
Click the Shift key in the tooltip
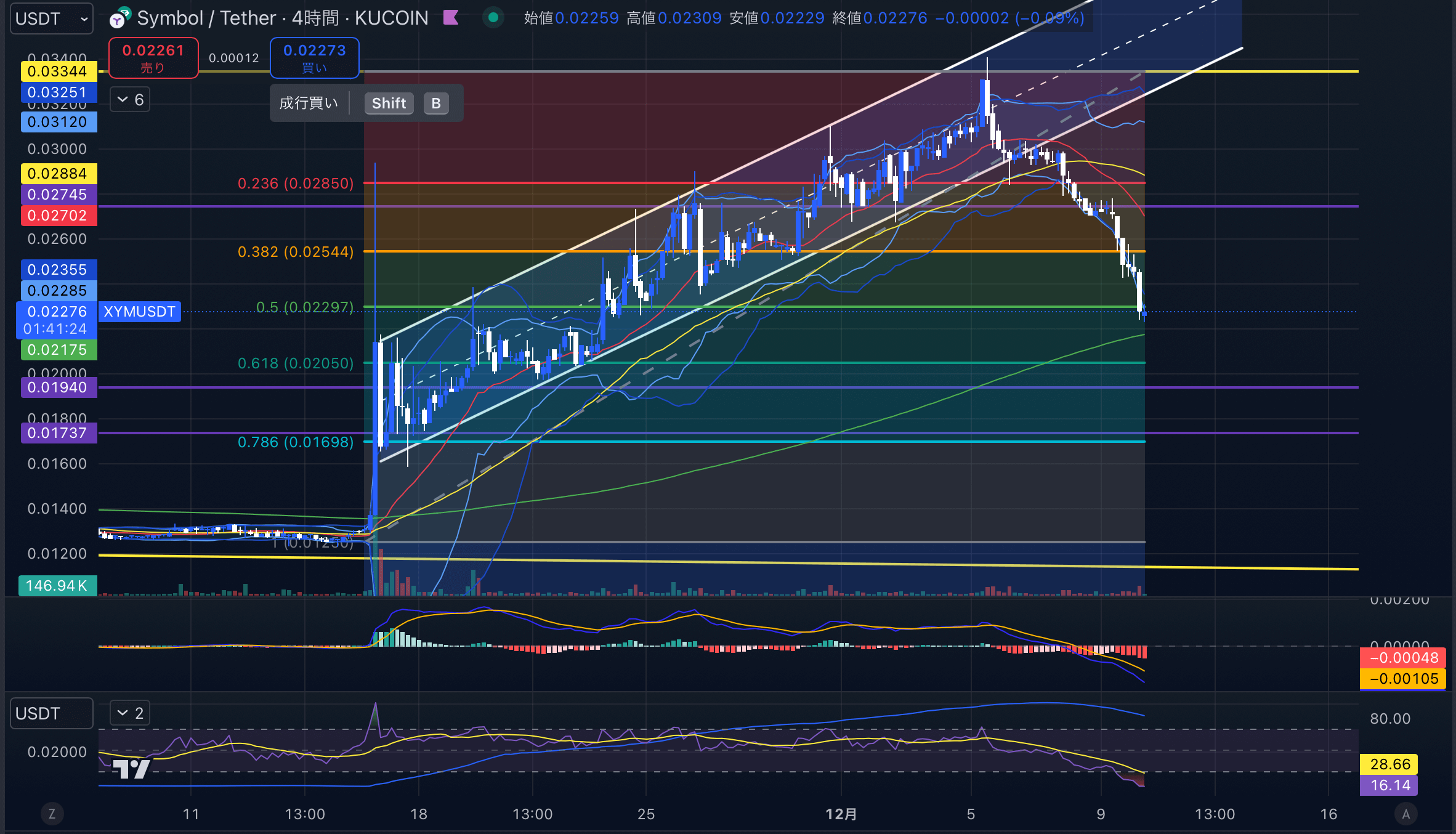click(389, 103)
